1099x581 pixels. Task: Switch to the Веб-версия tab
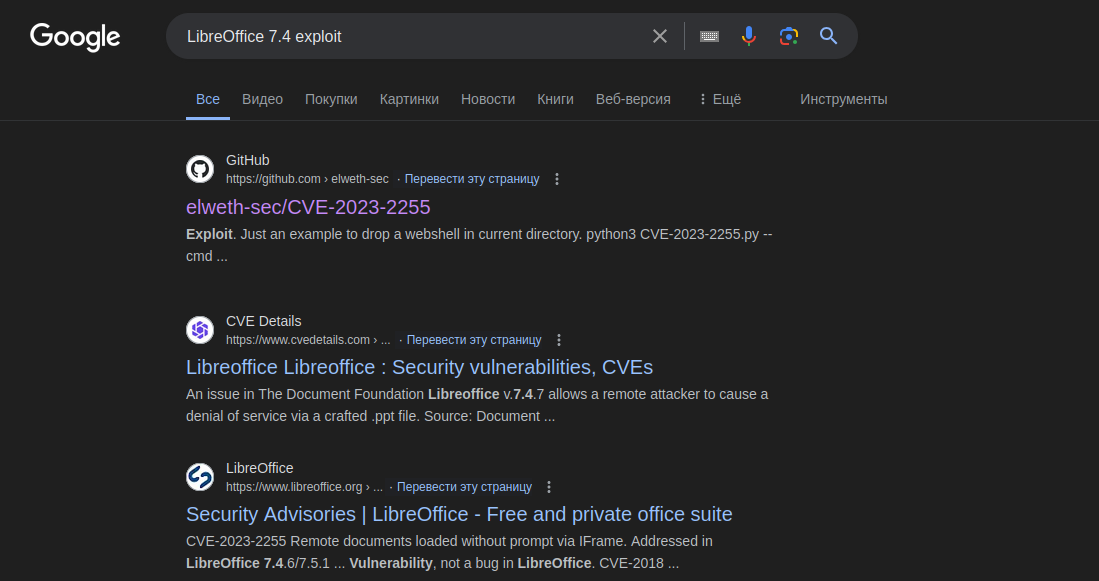(x=633, y=100)
